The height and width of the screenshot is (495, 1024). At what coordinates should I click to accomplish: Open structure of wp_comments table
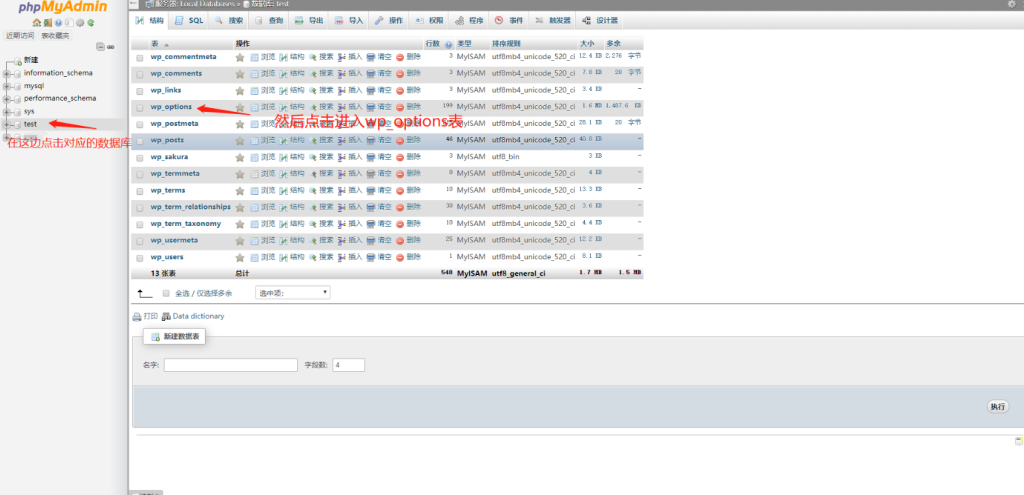tap(292, 73)
